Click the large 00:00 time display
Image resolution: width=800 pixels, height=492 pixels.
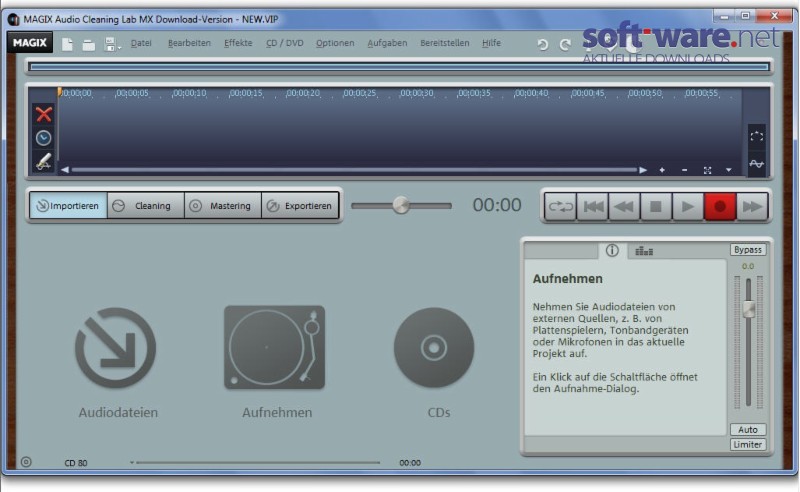(x=496, y=205)
